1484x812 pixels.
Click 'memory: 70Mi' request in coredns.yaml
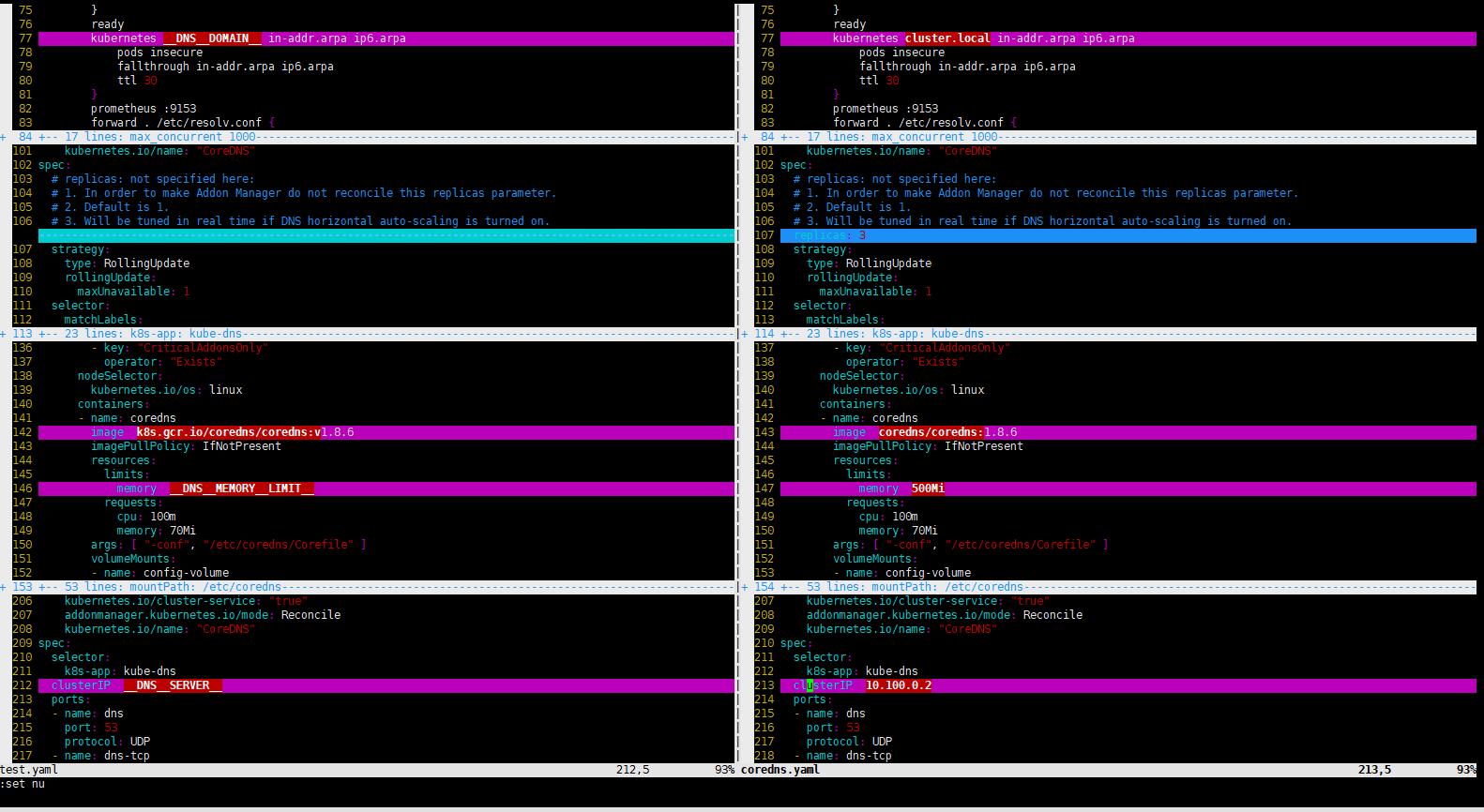tap(899, 531)
